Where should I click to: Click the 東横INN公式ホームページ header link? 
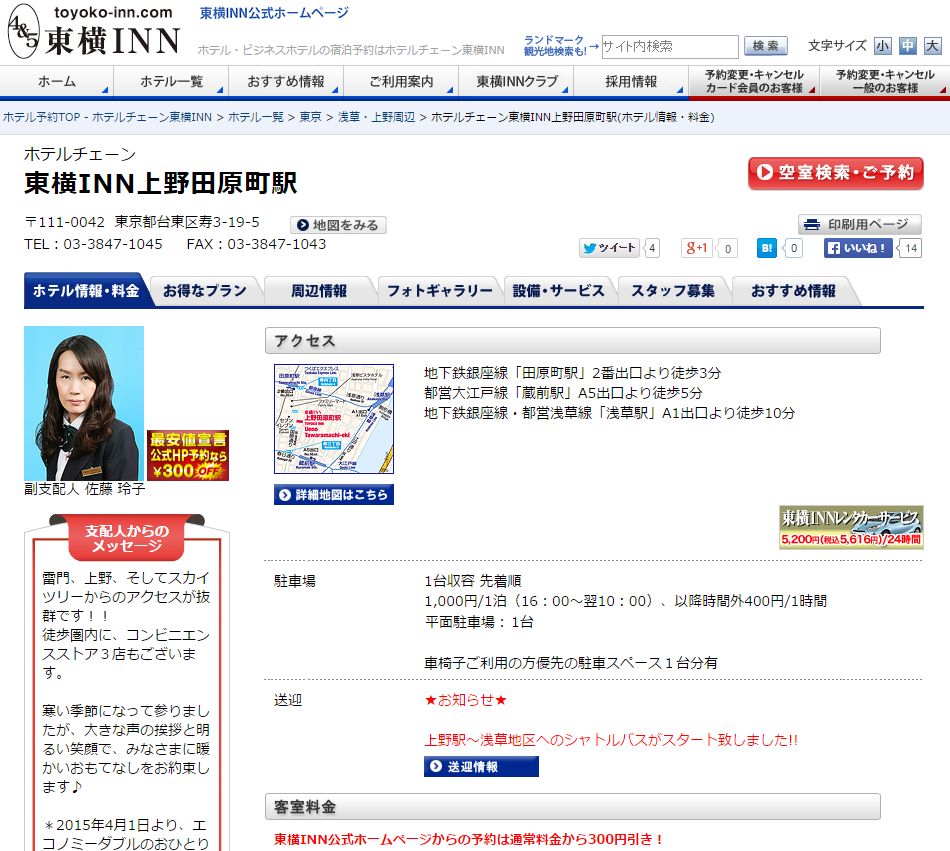[274, 13]
